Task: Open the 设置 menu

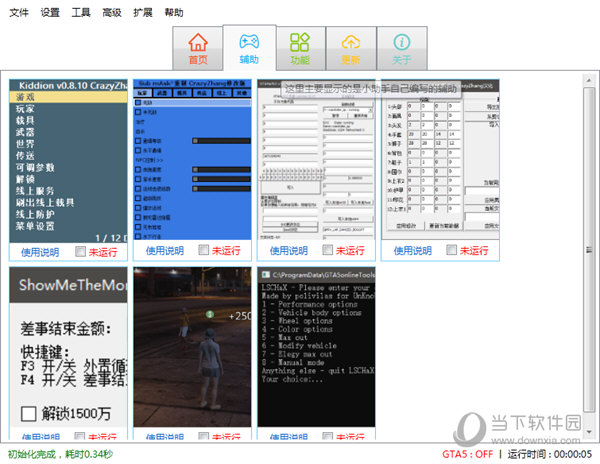Action: (x=50, y=13)
